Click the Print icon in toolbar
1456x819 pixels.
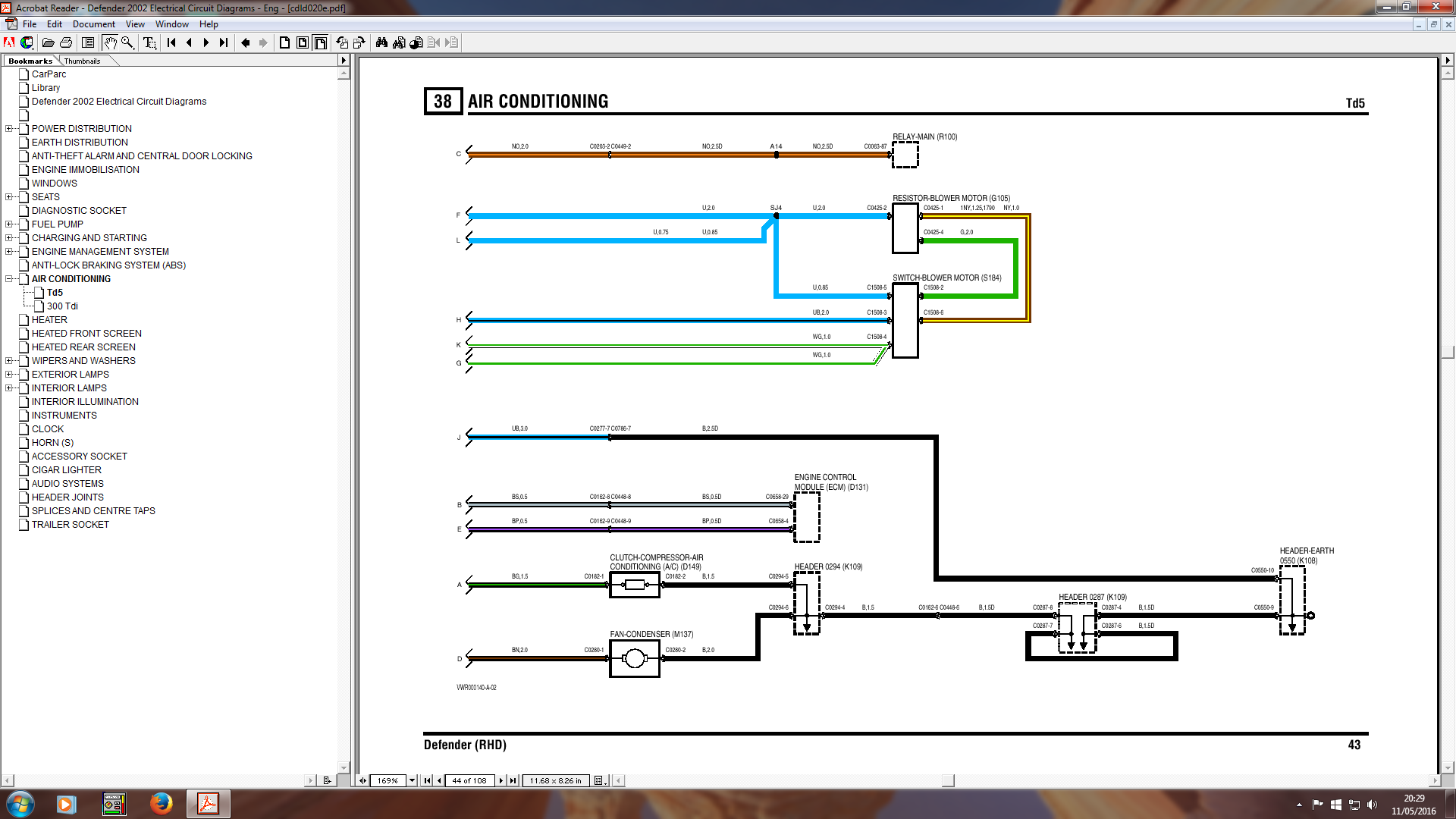[66, 42]
